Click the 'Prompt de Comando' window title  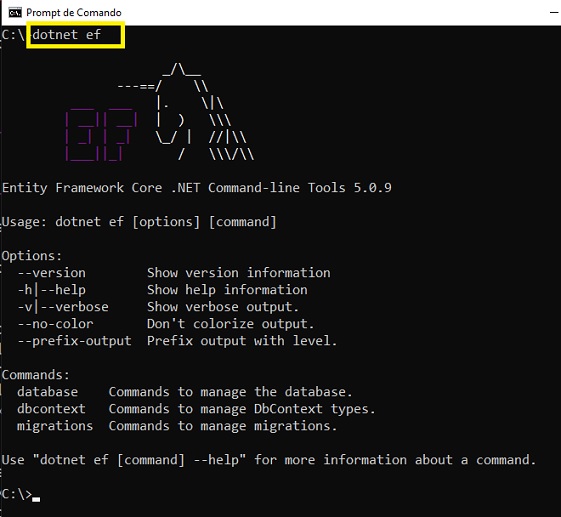point(74,13)
